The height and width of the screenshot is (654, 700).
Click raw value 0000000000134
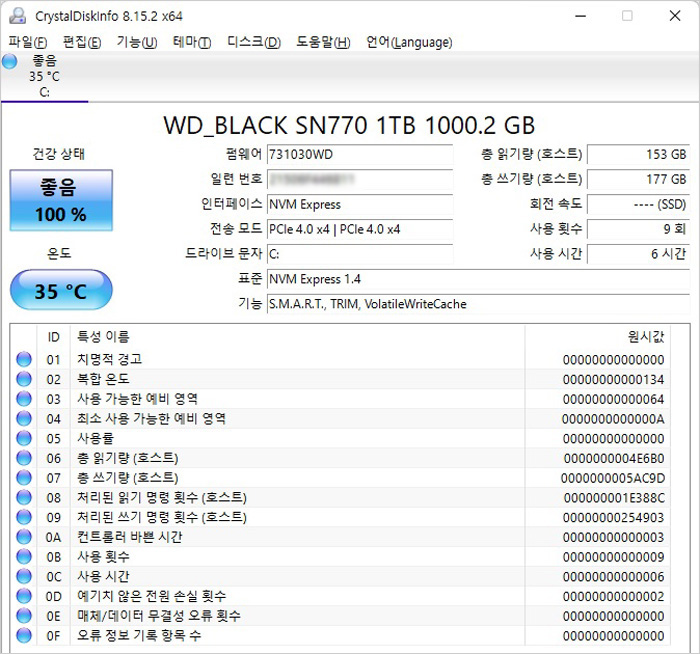(x=613, y=379)
